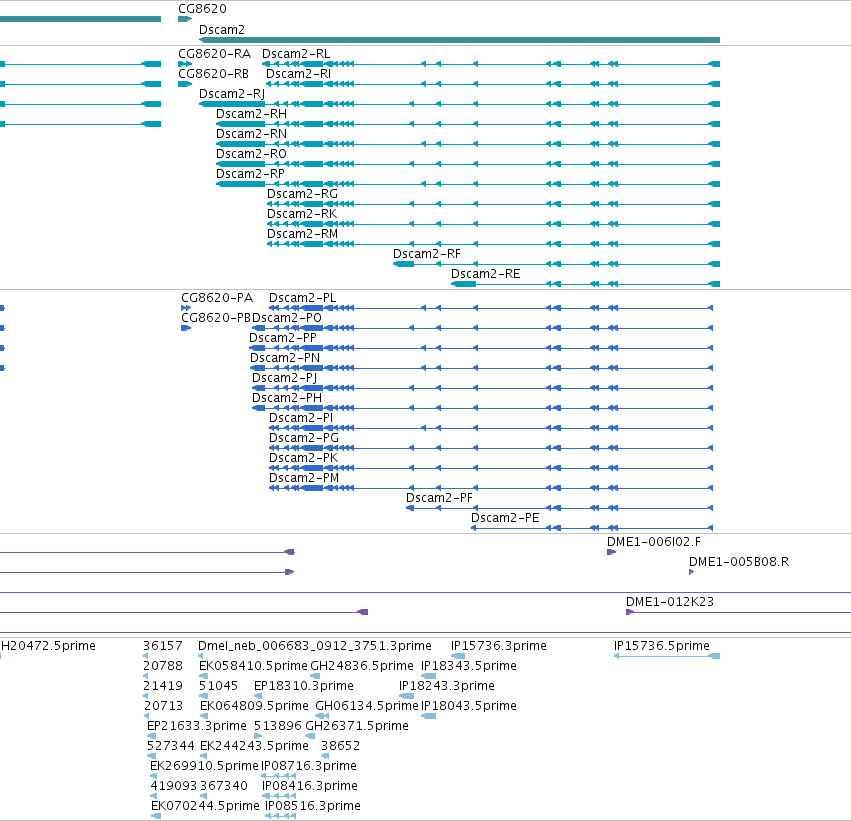The height and width of the screenshot is (821, 851).
Task: Click protein CG8620-PB
Action: tap(216, 318)
